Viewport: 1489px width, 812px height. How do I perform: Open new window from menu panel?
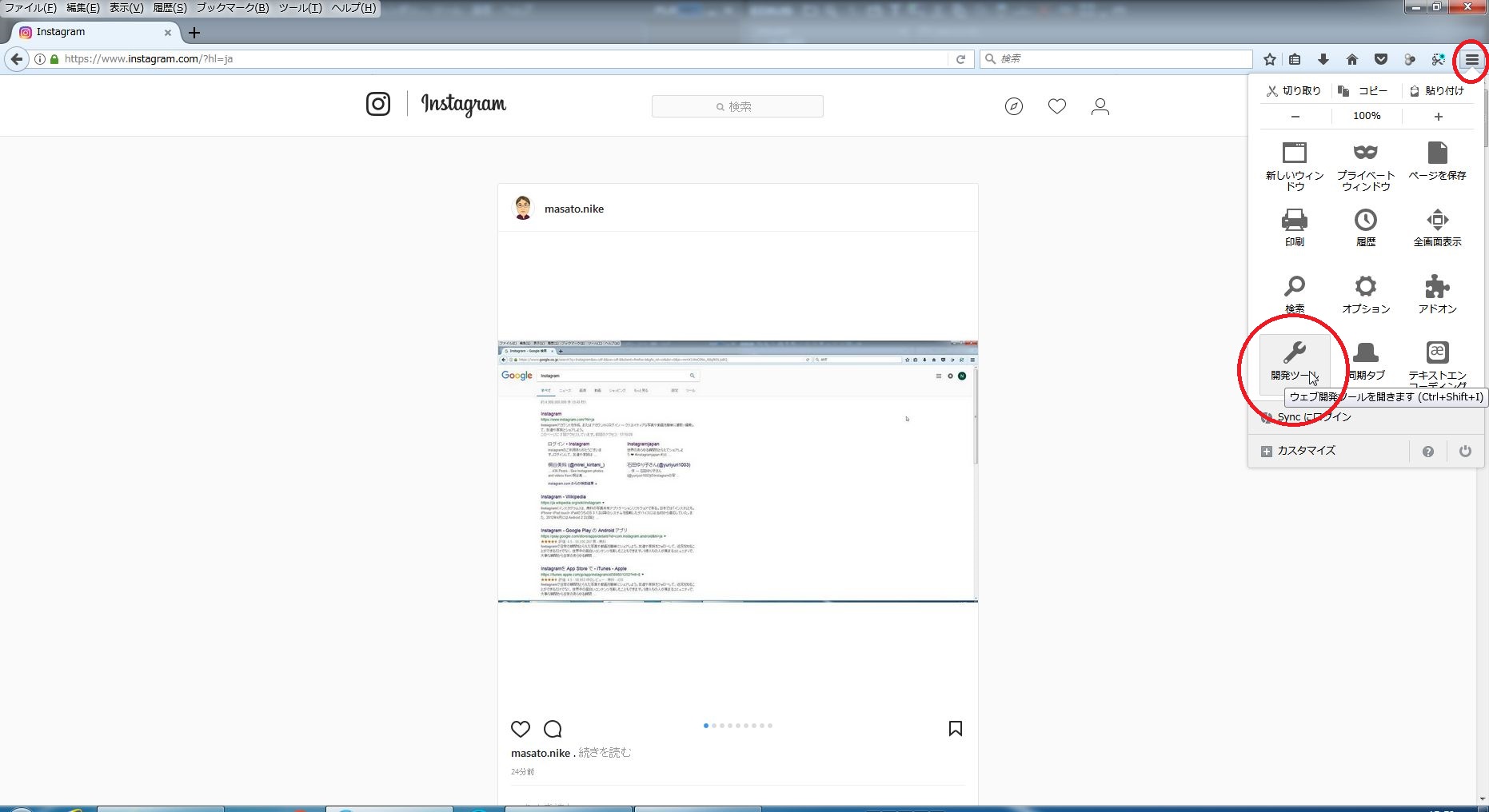pos(1295,167)
